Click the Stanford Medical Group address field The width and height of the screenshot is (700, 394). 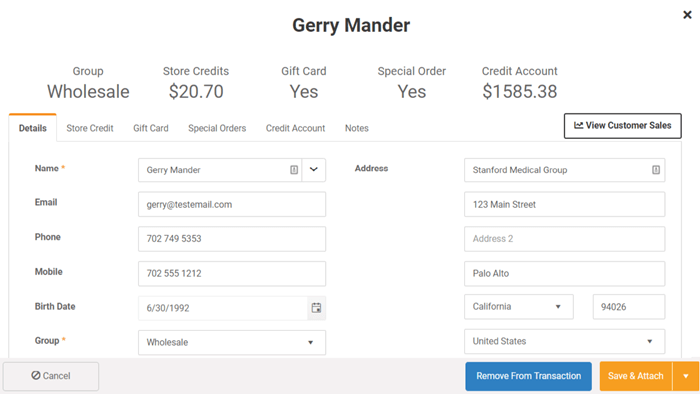564,170
